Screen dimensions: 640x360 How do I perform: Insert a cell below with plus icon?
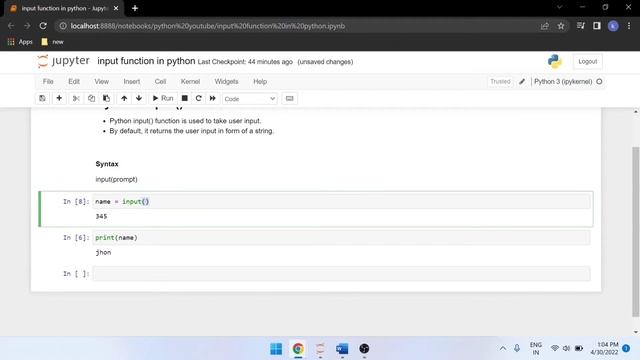(x=59, y=98)
